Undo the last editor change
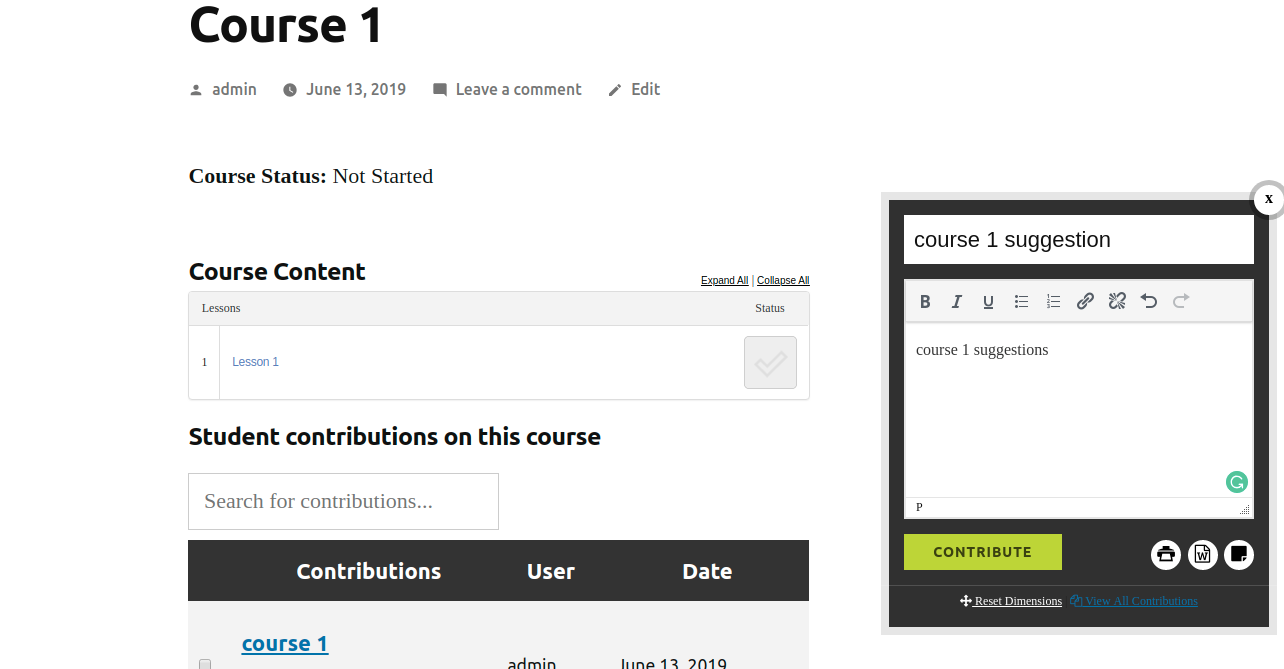The width and height of the screenshot is (1284, 669). tap(1149, 301)
